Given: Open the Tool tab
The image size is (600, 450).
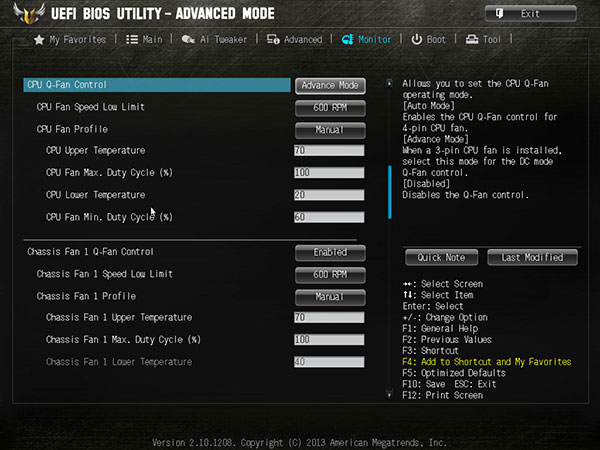Looking at the screenshot, I should coord(483,39).
